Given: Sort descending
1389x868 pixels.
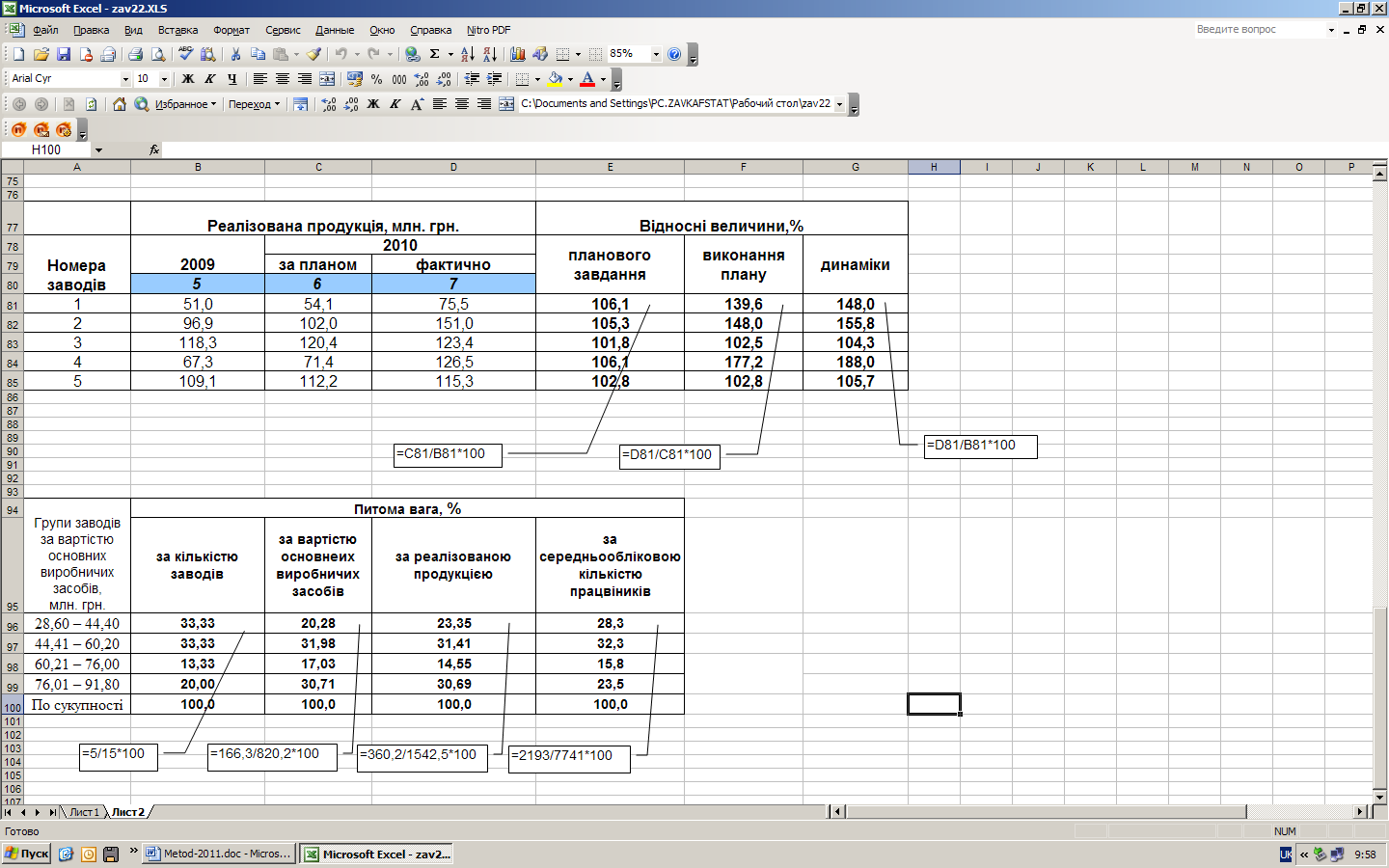Looking at the screenshot, I should pos(489,54).
